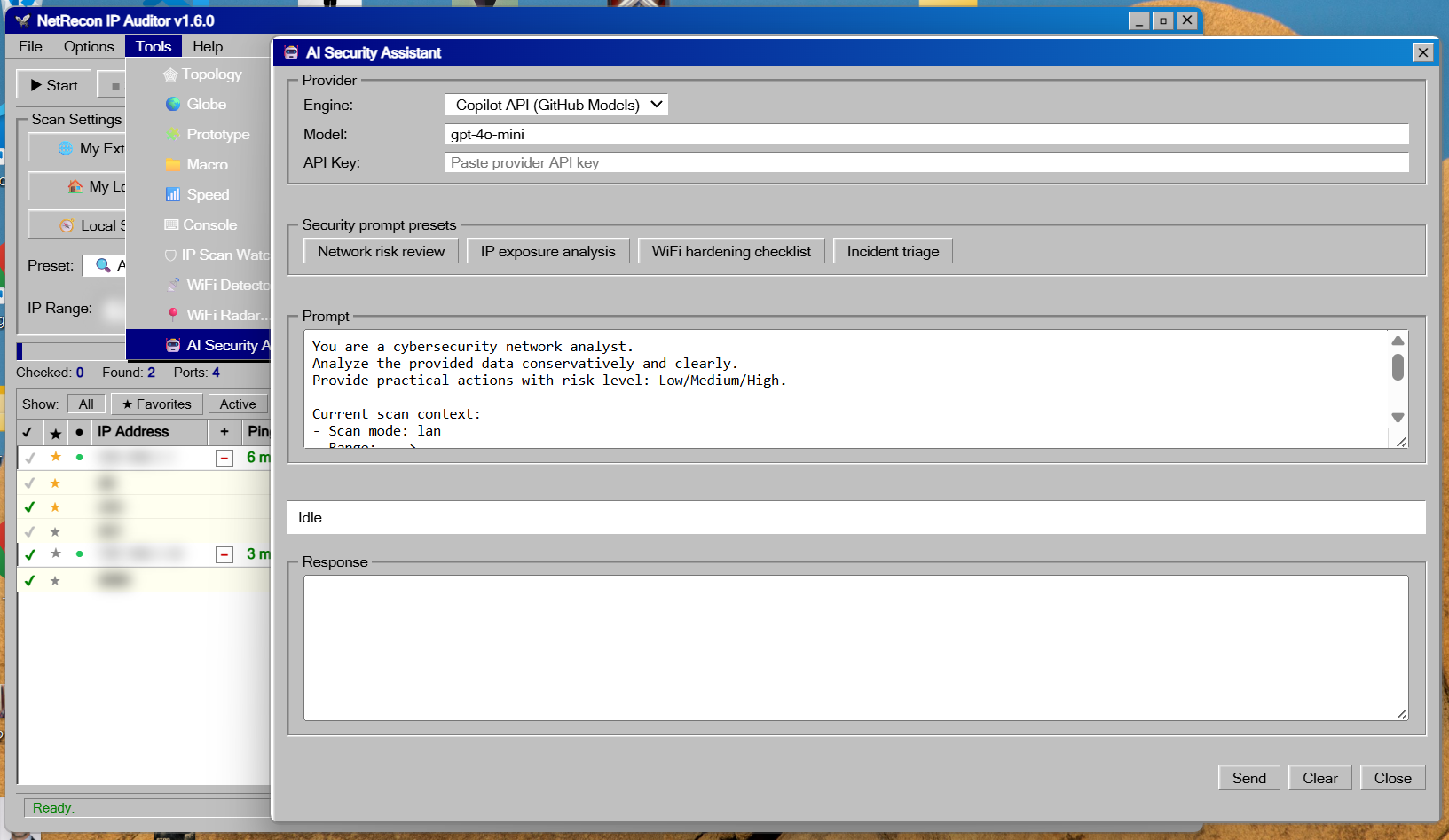Image resolution: width=1449 pixels, height=840 pixels.
Task: Open Macro with the folder icon
Action: click(199, 165)
